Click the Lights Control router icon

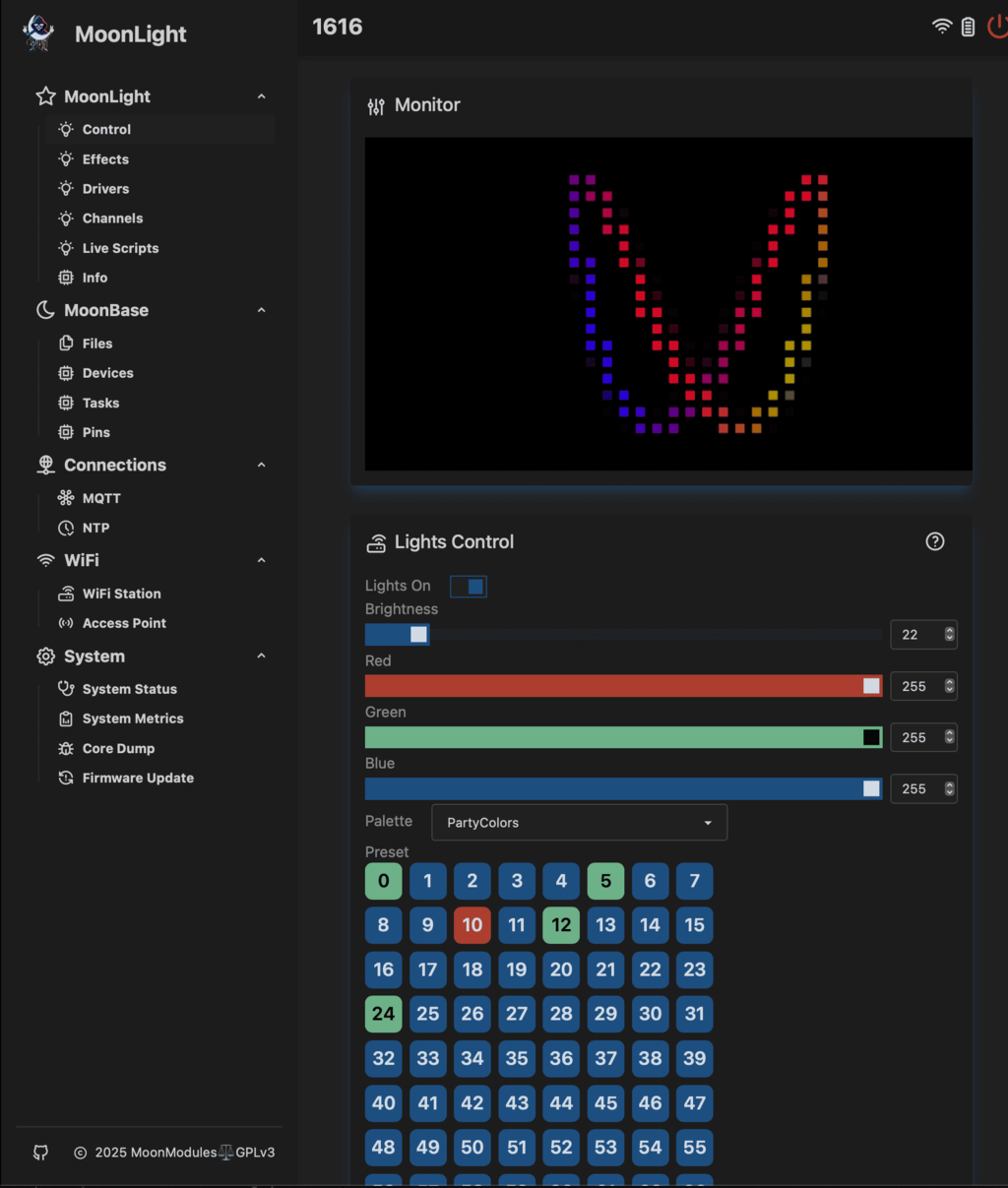click(x=376, y=542)
